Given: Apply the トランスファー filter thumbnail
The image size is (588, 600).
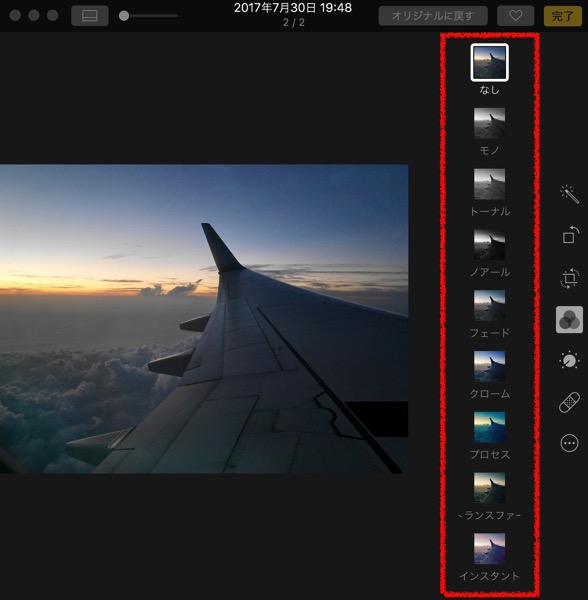Looking at the screenshot, I should coord(489,488).
